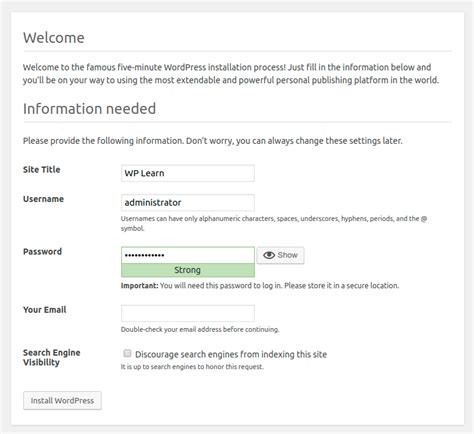Select the empty Your Email field
474x434 pixels.
tap(188, 313)
